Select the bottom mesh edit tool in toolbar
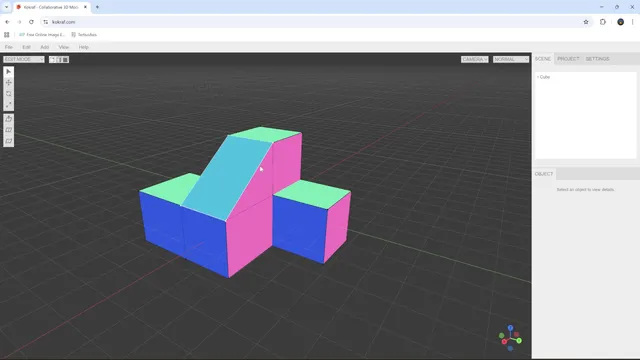The image size is (640, 360). click(9, 141)
